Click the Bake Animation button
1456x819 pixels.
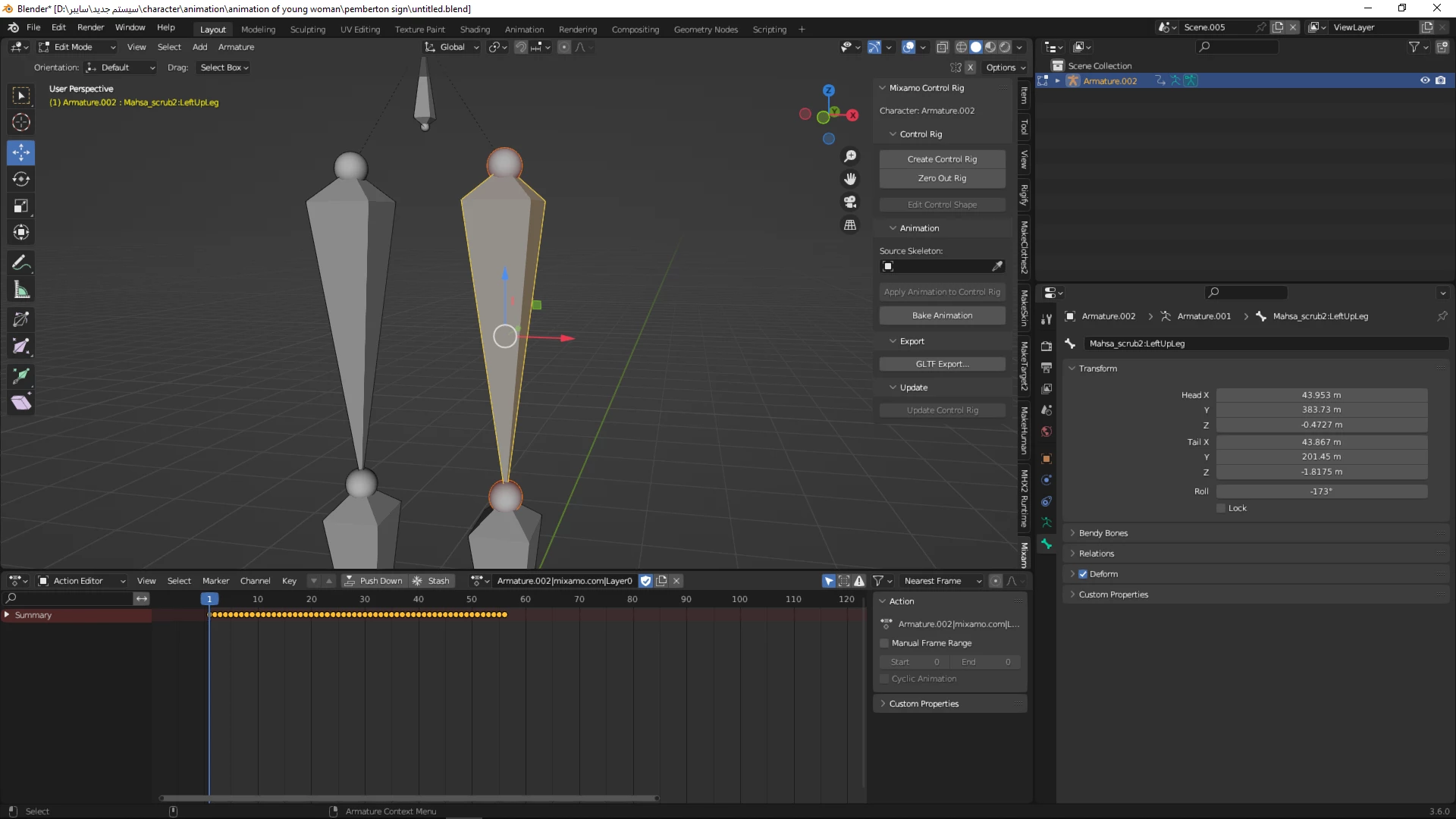[x=942, y=315]
